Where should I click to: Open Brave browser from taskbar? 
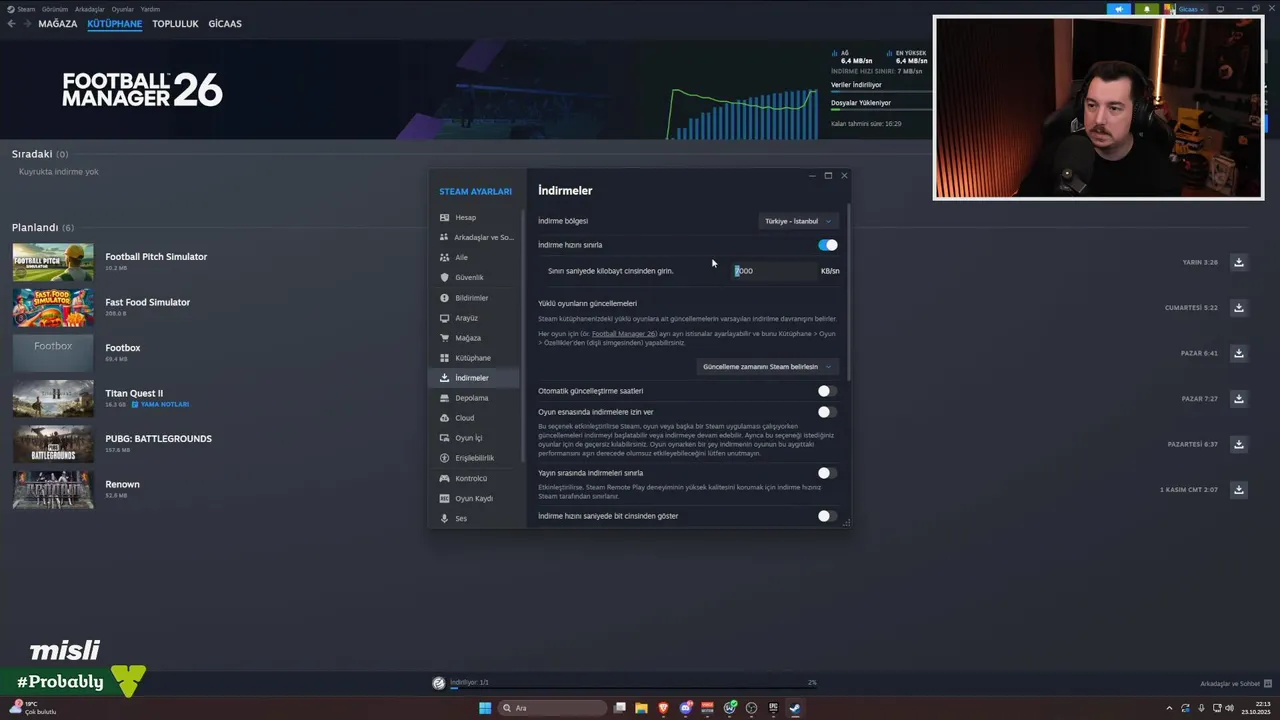click(x=662, y=708)
